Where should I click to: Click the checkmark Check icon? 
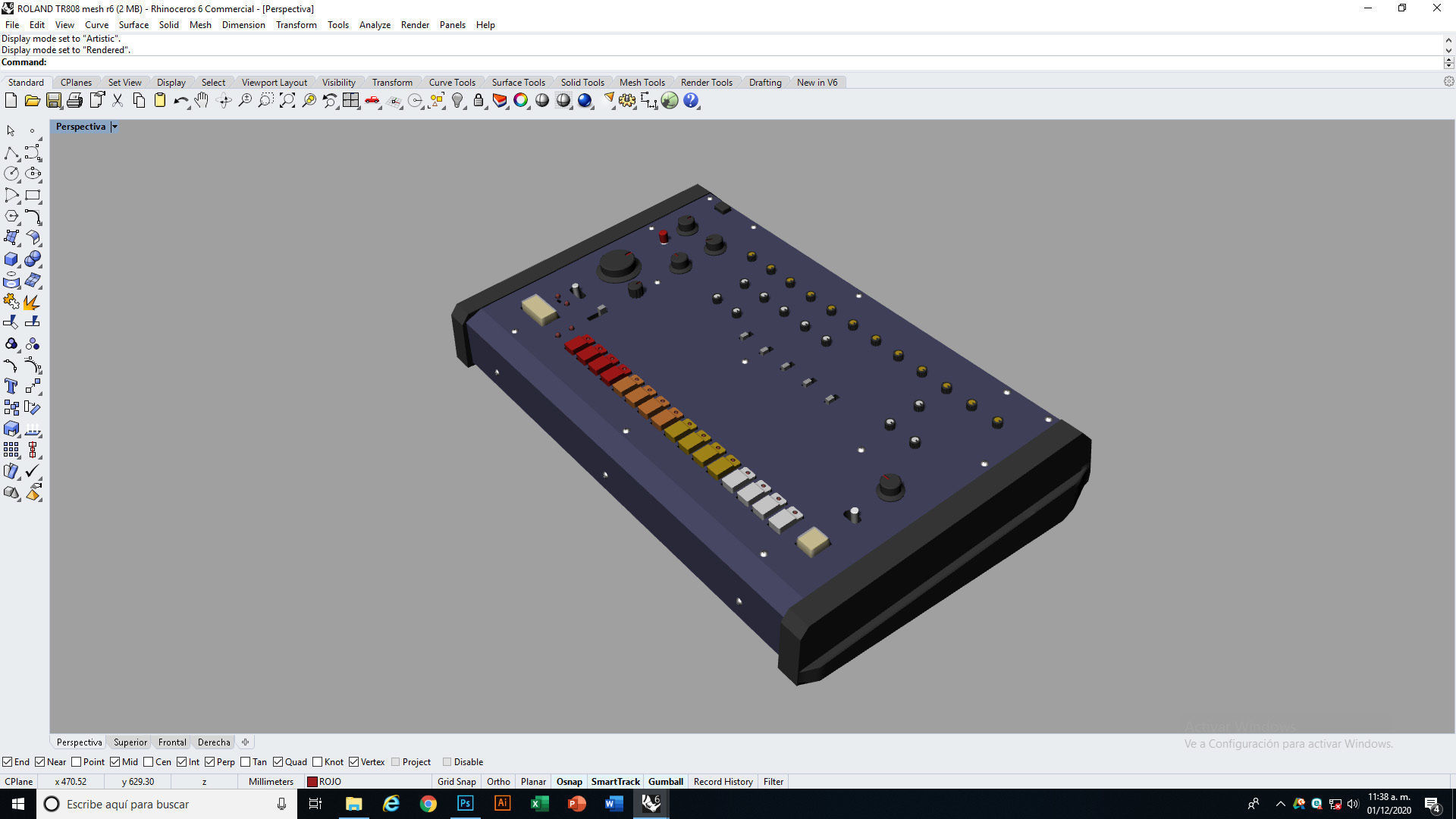[x=33, y=471]
